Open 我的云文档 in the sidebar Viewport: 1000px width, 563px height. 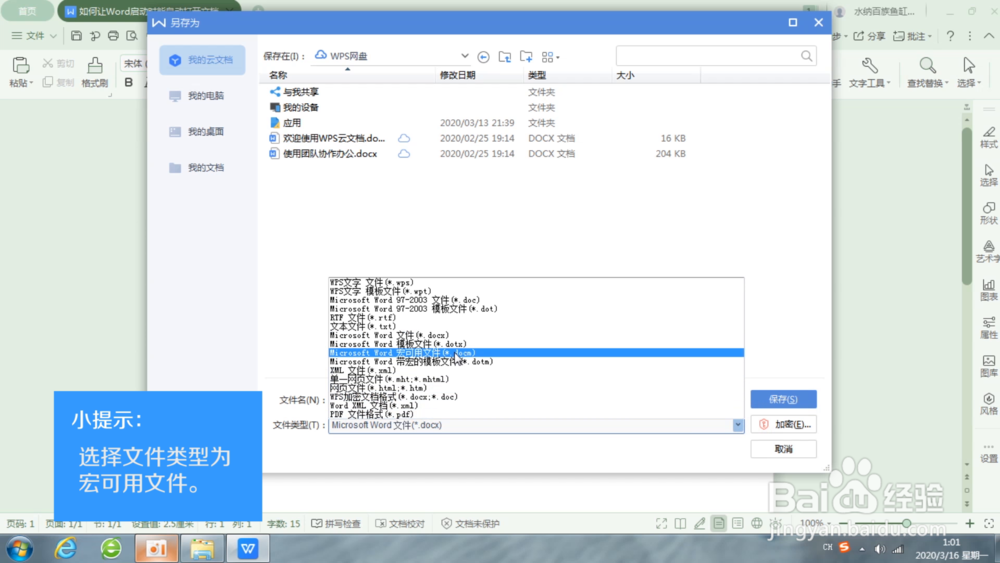[202, 60]
